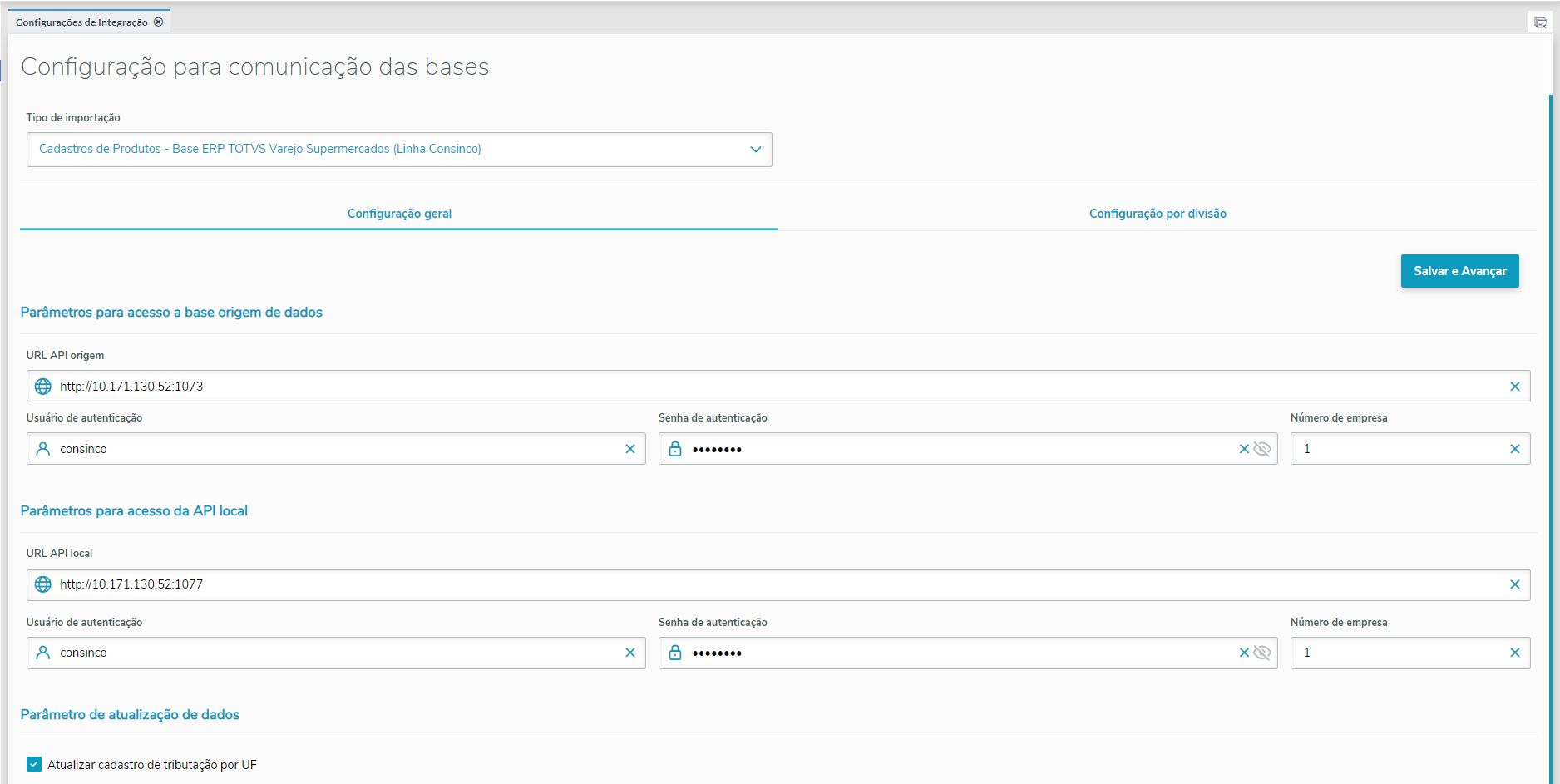Click the Salvar e Avançar button
1560x784 pixels.
point(1459,271)
